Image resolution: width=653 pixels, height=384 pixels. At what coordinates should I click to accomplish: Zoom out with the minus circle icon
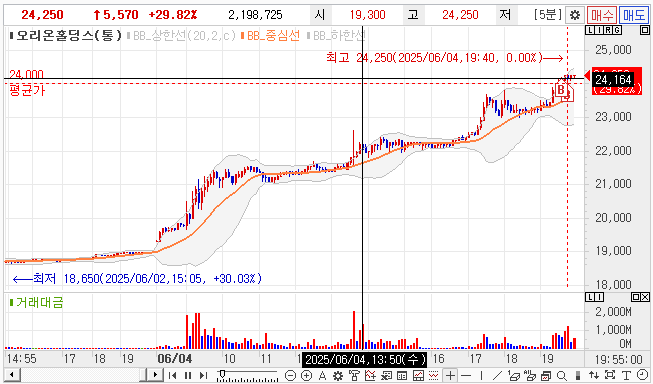click(x=290, y=375)
